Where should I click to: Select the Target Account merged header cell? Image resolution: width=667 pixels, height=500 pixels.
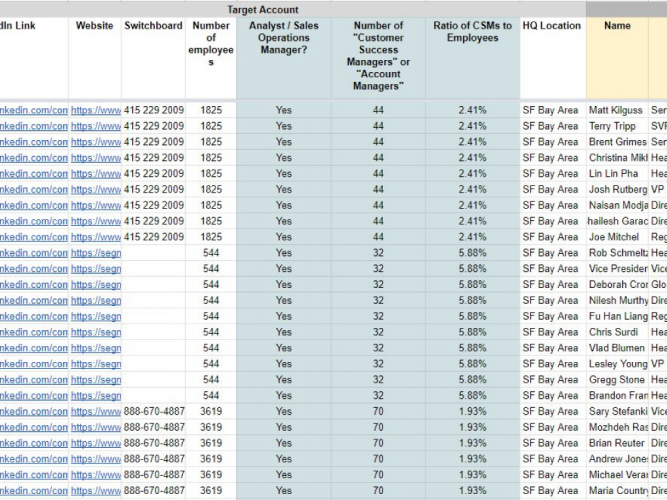coord(263,9)
